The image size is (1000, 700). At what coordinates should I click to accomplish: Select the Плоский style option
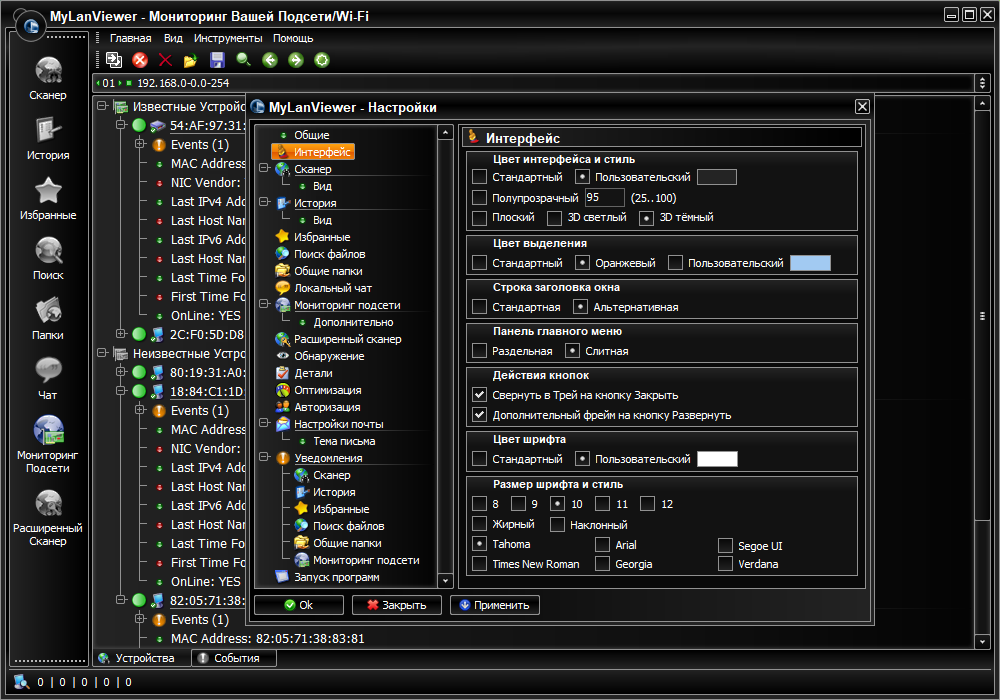pos(480,217)
